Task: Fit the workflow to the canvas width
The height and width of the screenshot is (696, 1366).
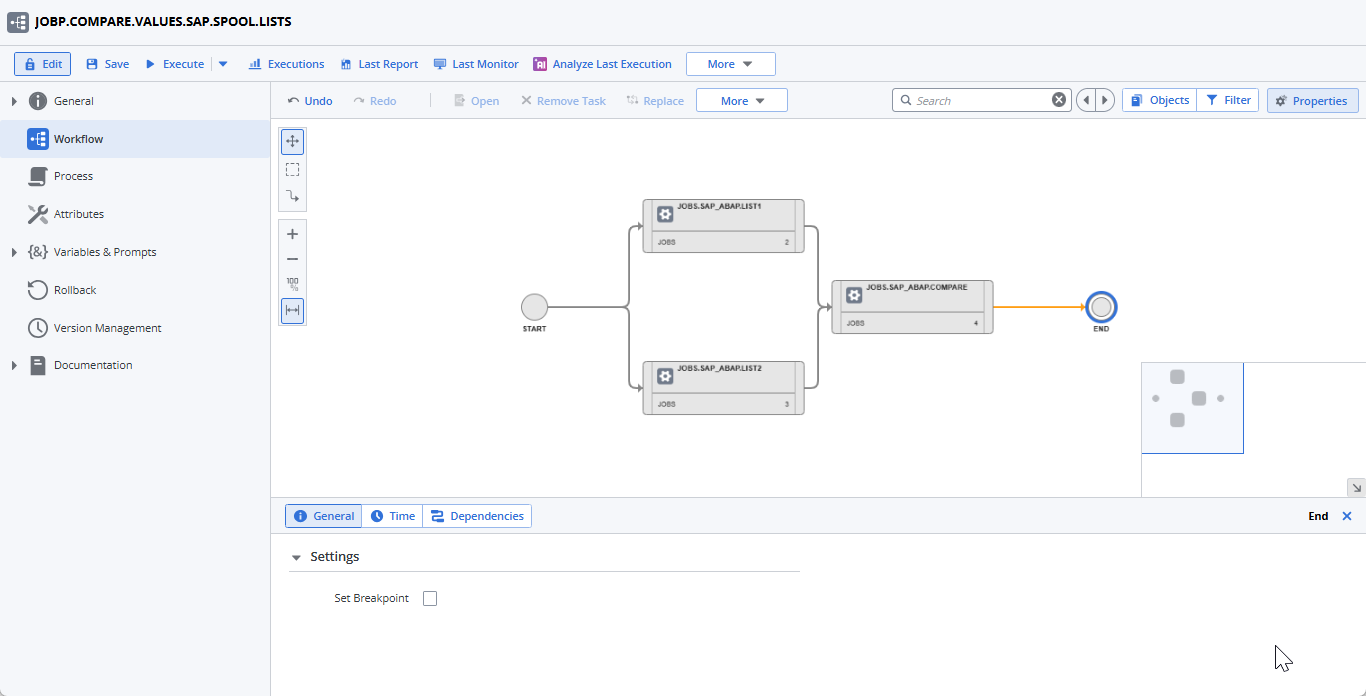Action: point(292,310)
